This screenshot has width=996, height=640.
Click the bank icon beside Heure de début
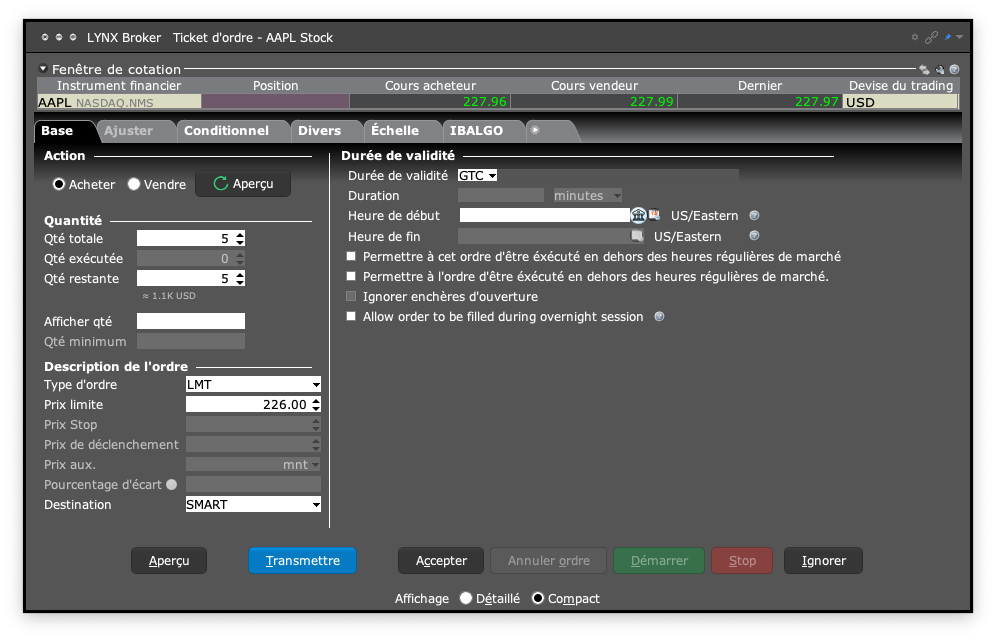click(638, 215)
